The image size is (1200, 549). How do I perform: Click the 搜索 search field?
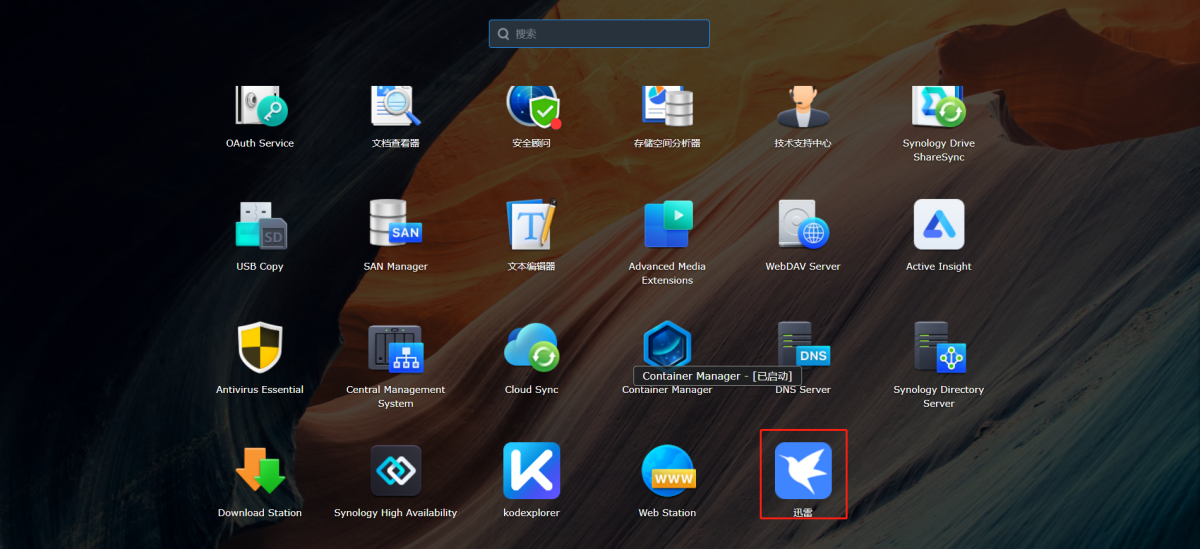point(599,34)
